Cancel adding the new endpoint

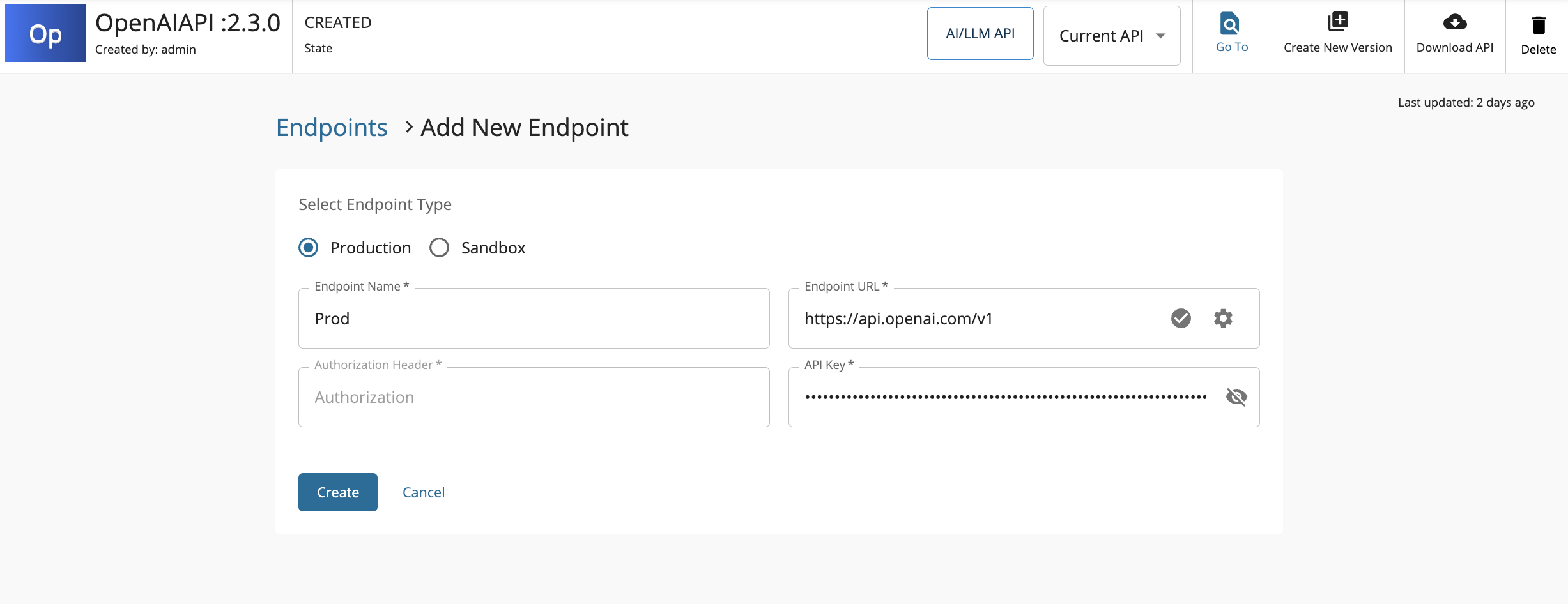(423, 492)
